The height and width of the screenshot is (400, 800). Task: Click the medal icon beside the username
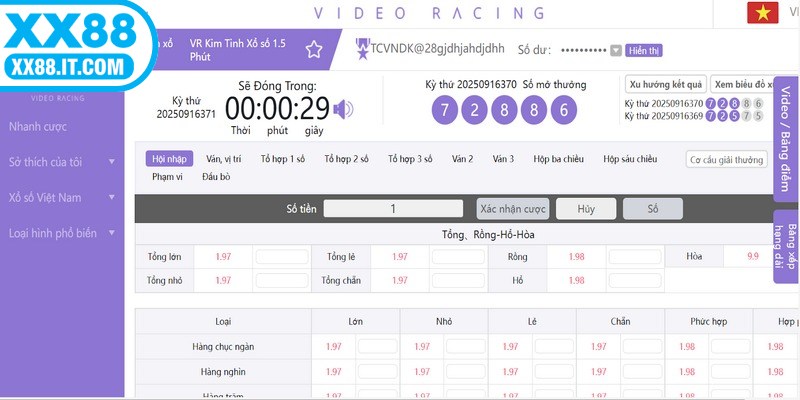coord(363,47)
